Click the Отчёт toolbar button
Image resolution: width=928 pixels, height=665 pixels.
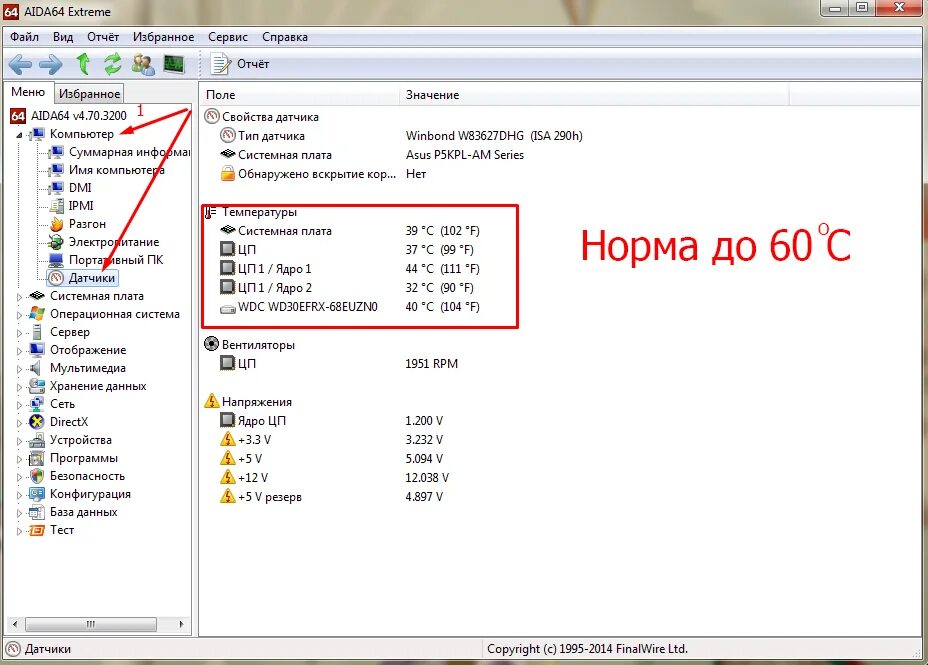point(240,64)
